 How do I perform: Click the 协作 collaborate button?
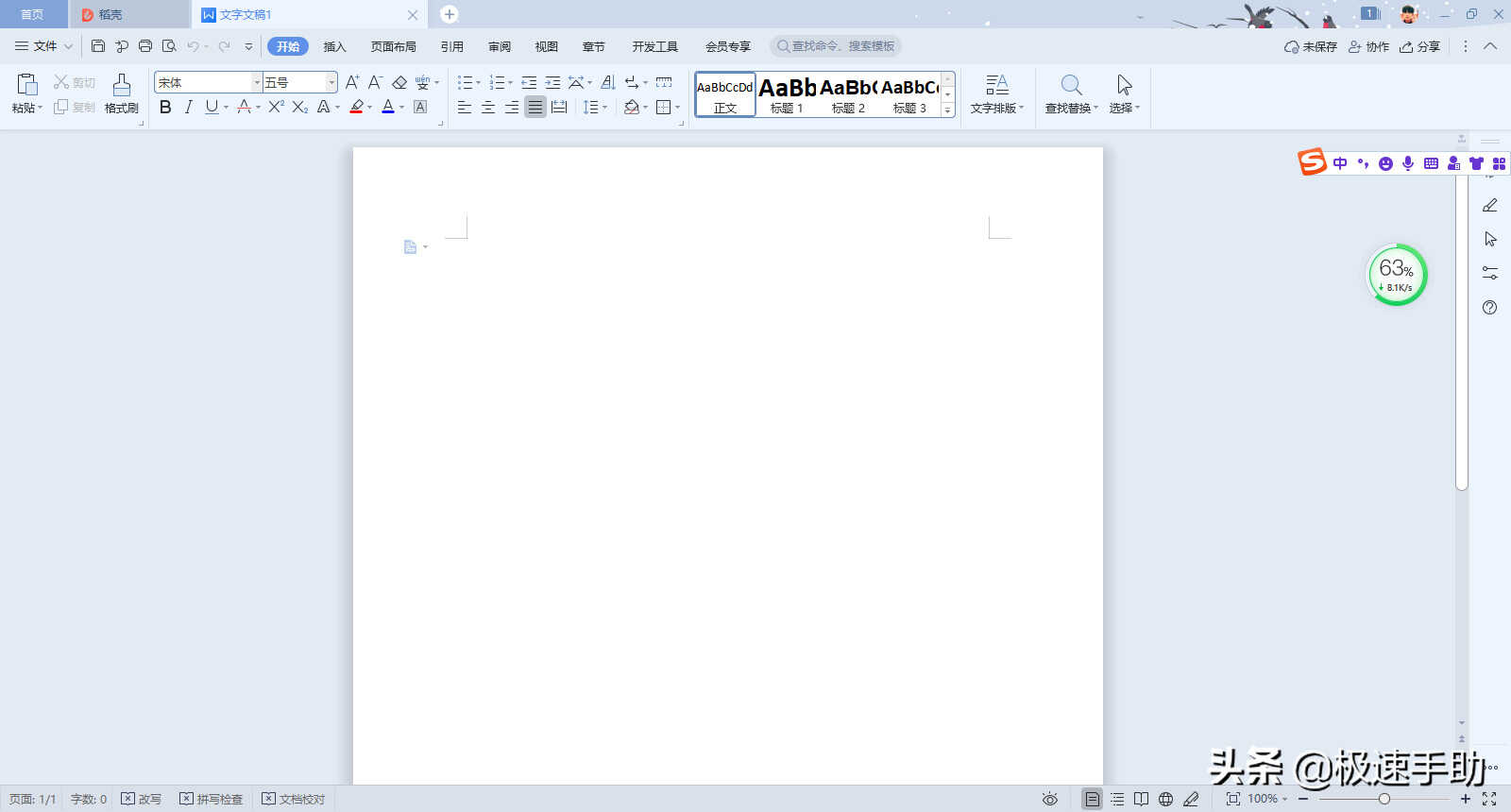[1368, 46]
